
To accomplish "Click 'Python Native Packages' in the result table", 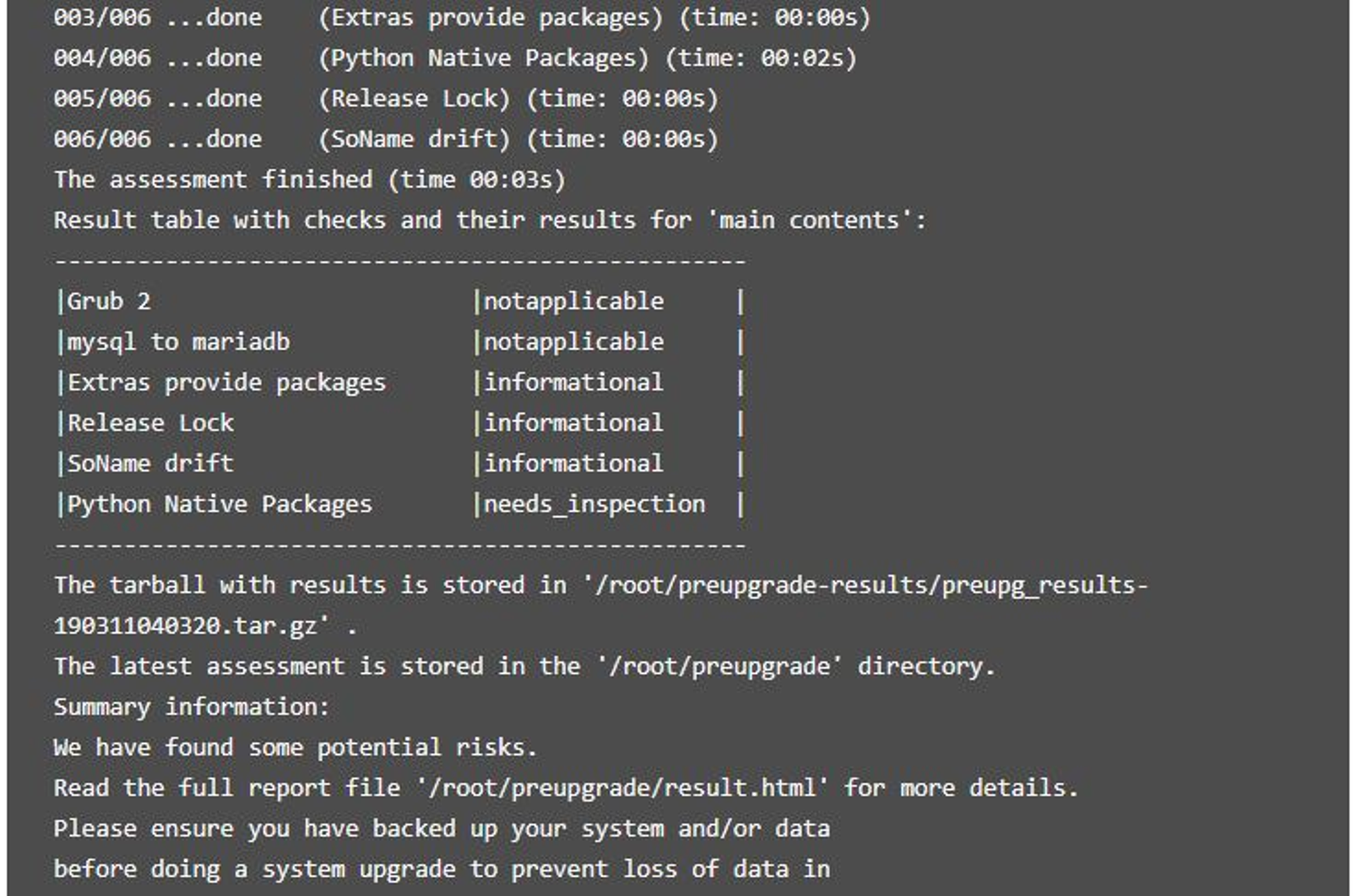I will click(219, 505).
